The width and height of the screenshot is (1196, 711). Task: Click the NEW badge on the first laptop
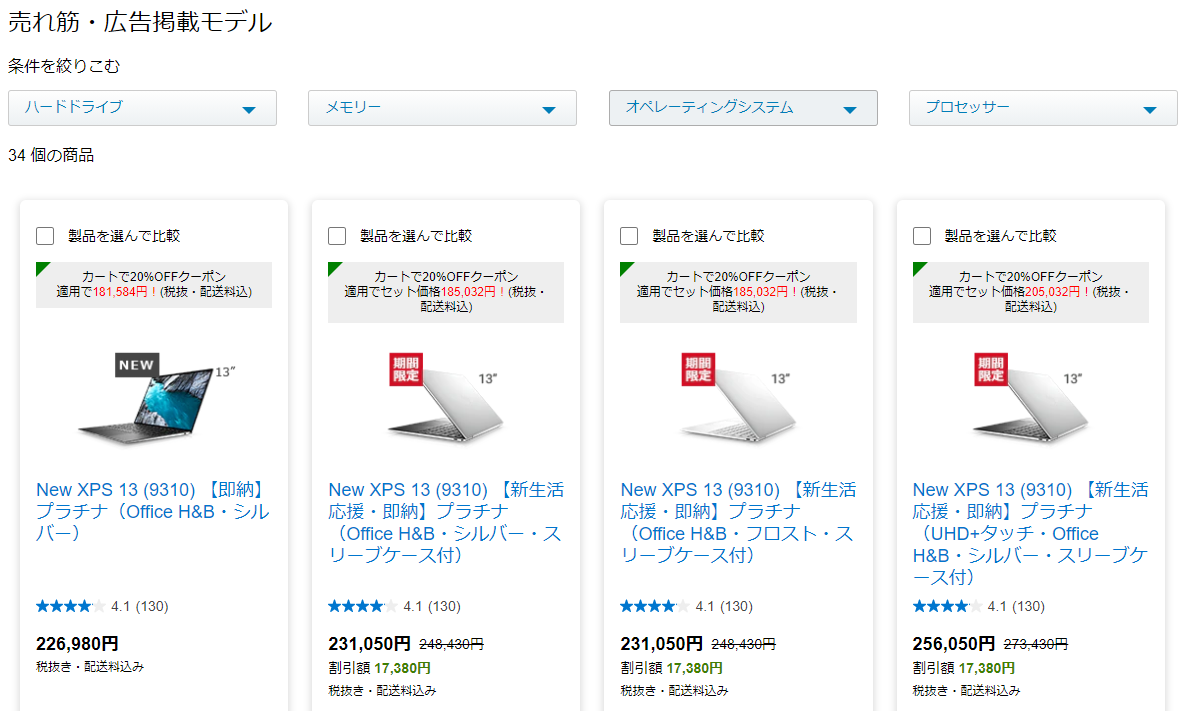(x=137, y=365)
